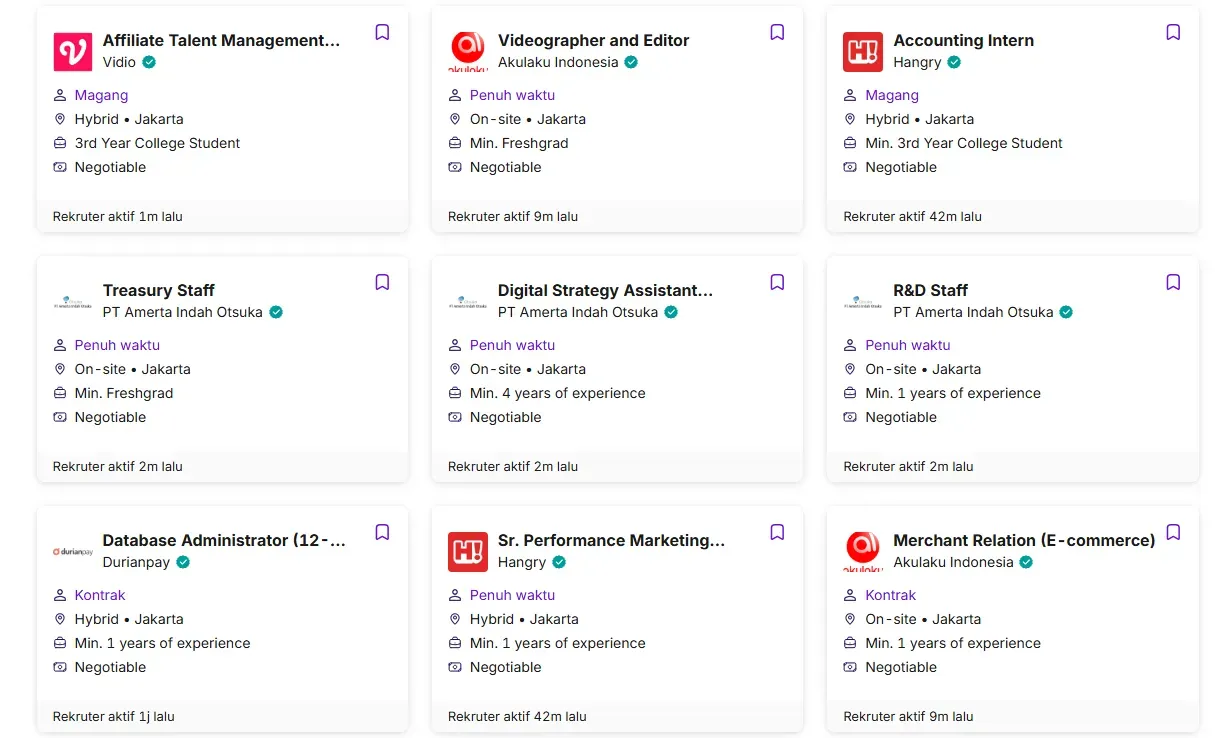This screenshot has width=1215, height=738.
Task: Bookmark the Merchant Relation (E-commerce) job
Action: [1173, 533]
